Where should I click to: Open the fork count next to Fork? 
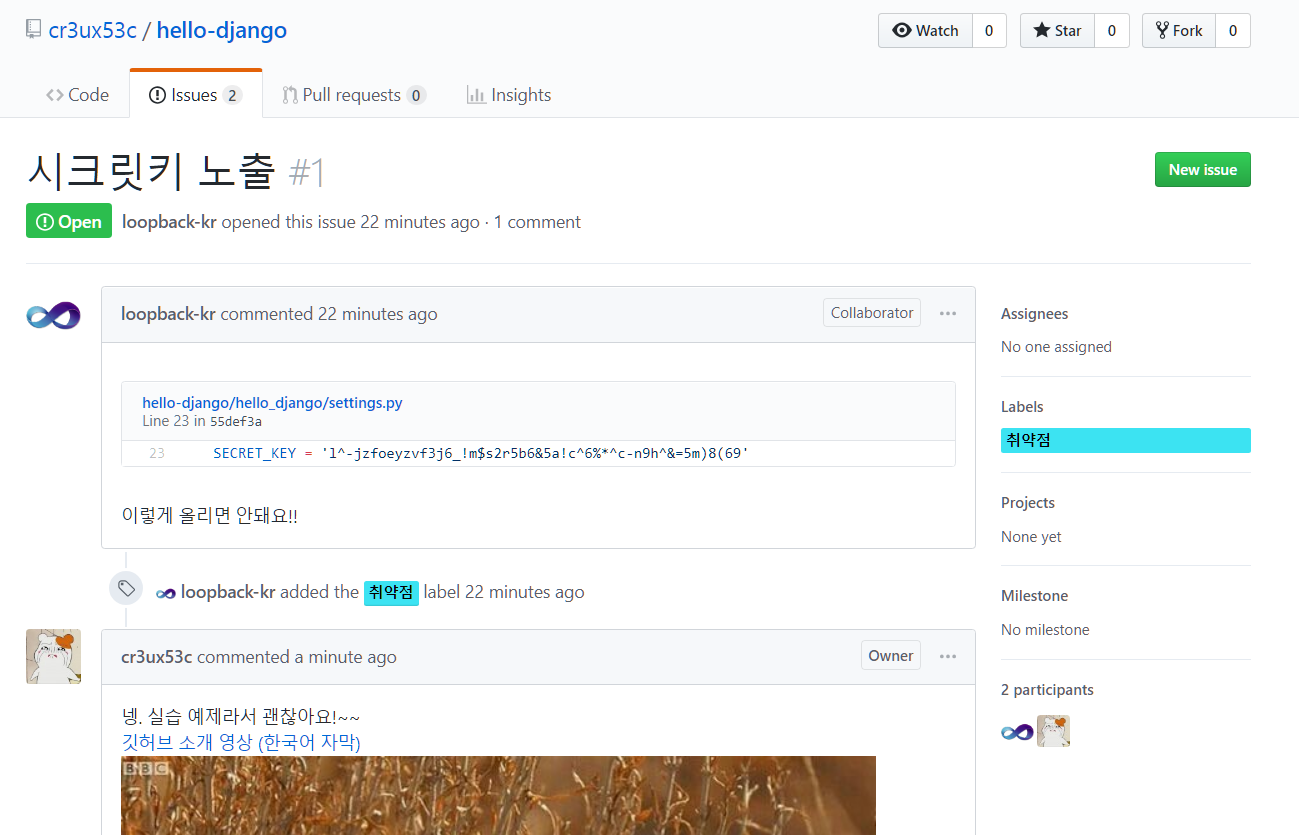tap(1233, 31)
